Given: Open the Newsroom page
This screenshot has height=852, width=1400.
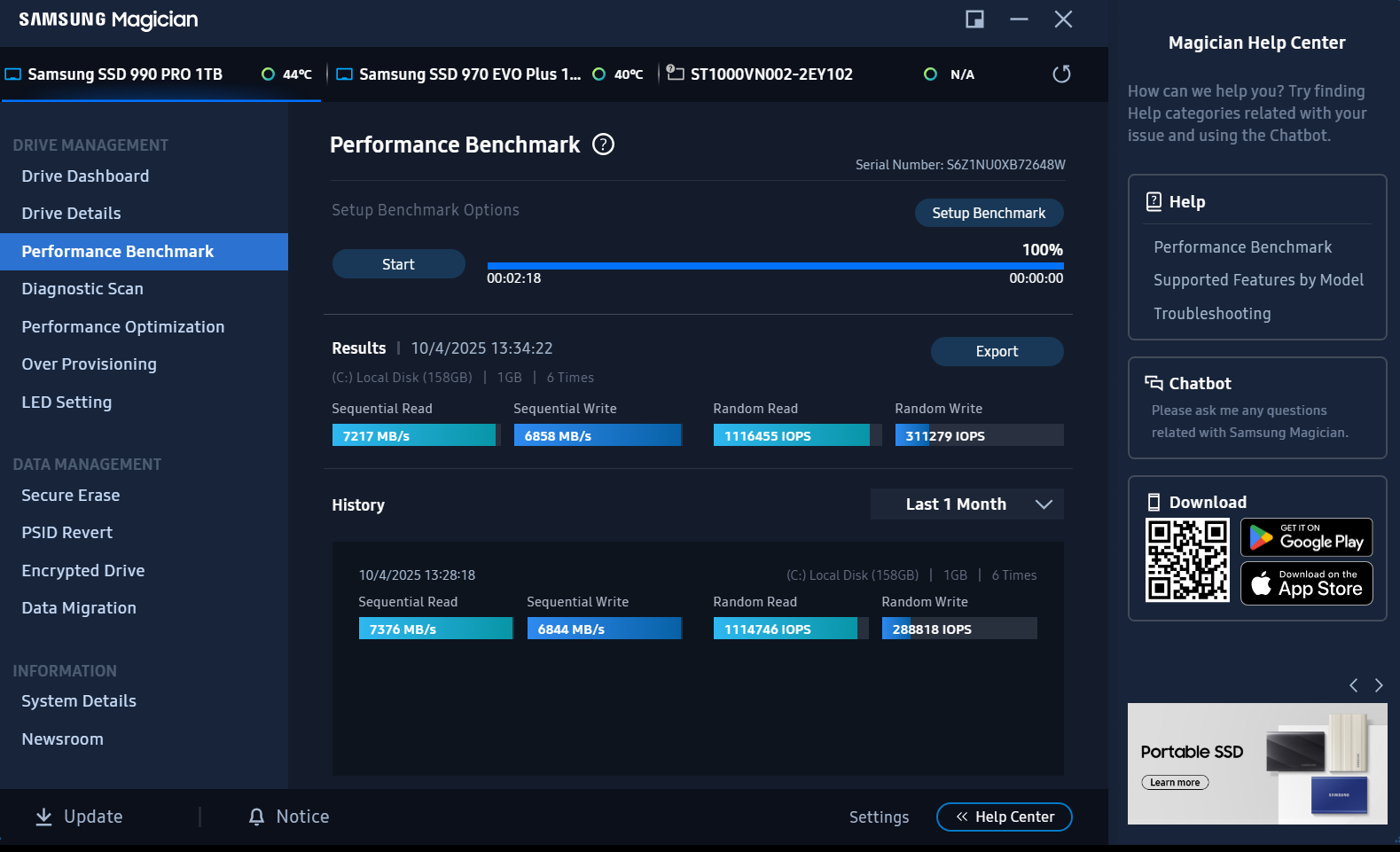Looking at the screenshot, I should (x=62, y=739).
